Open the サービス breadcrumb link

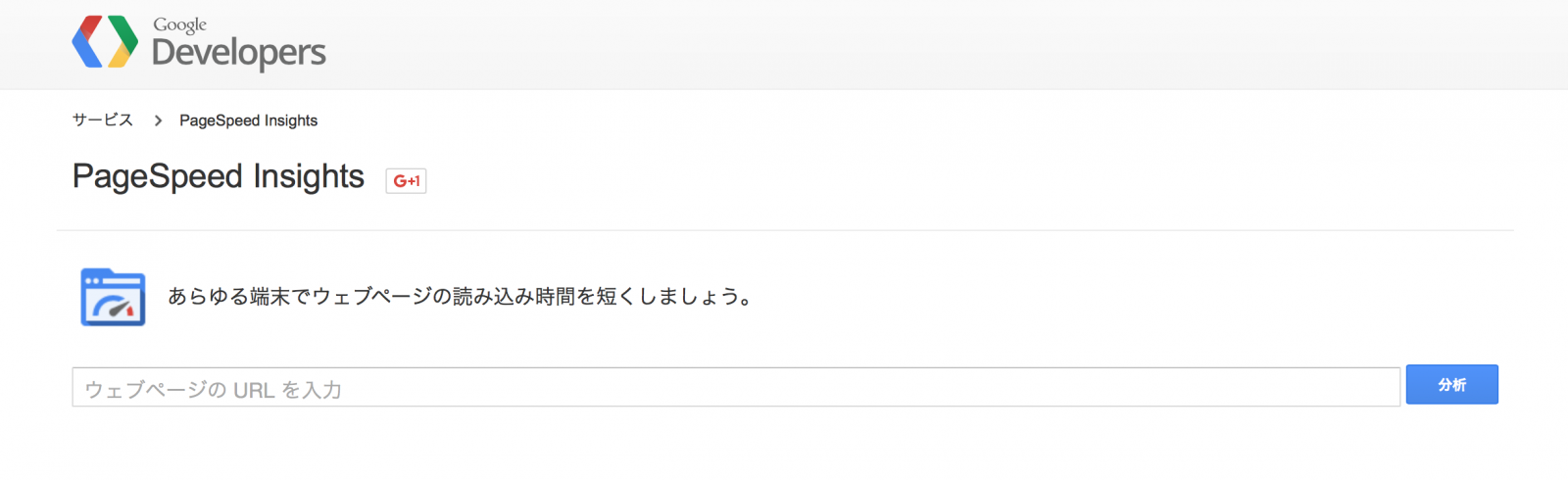point(103,120)
